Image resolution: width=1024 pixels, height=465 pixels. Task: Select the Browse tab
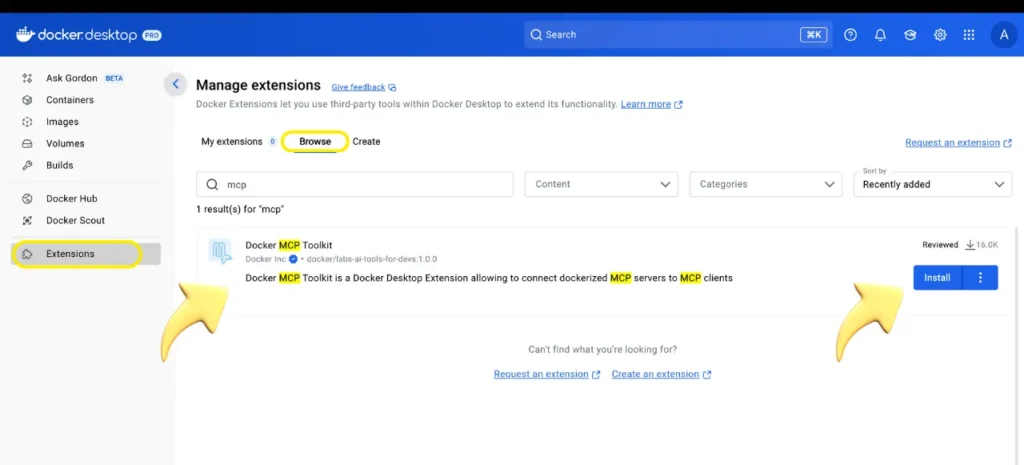click(315, 142)
